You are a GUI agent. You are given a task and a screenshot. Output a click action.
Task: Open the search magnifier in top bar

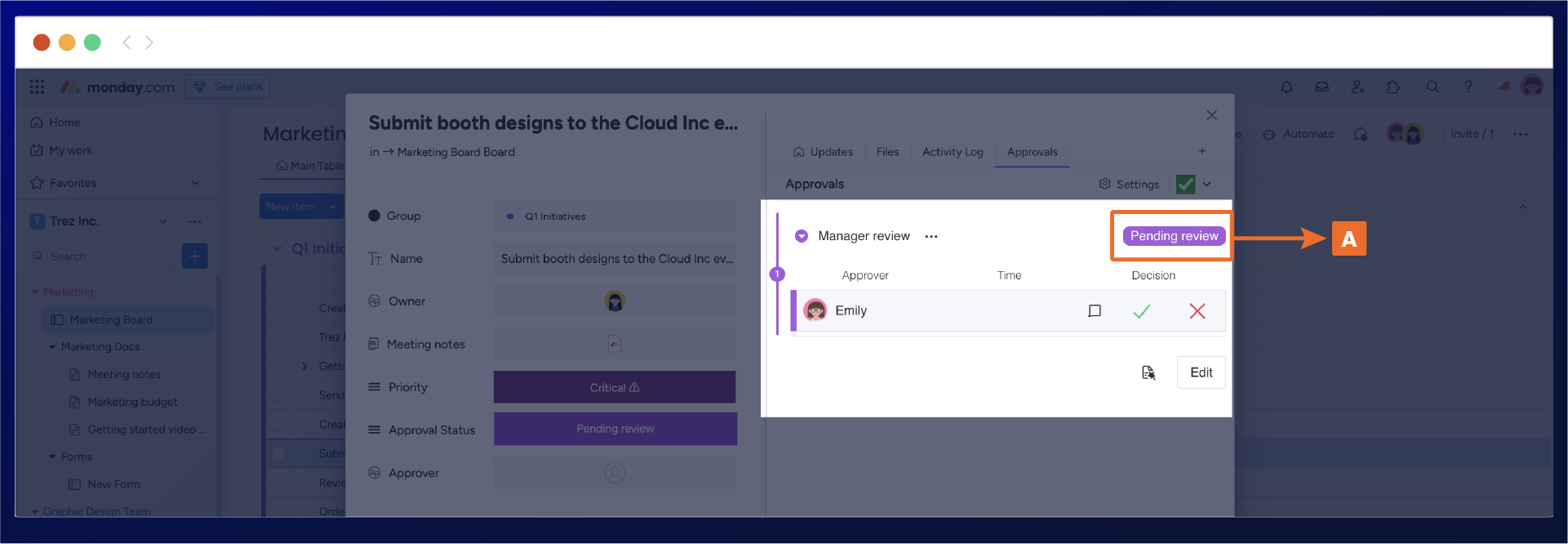click(1433, 87)
